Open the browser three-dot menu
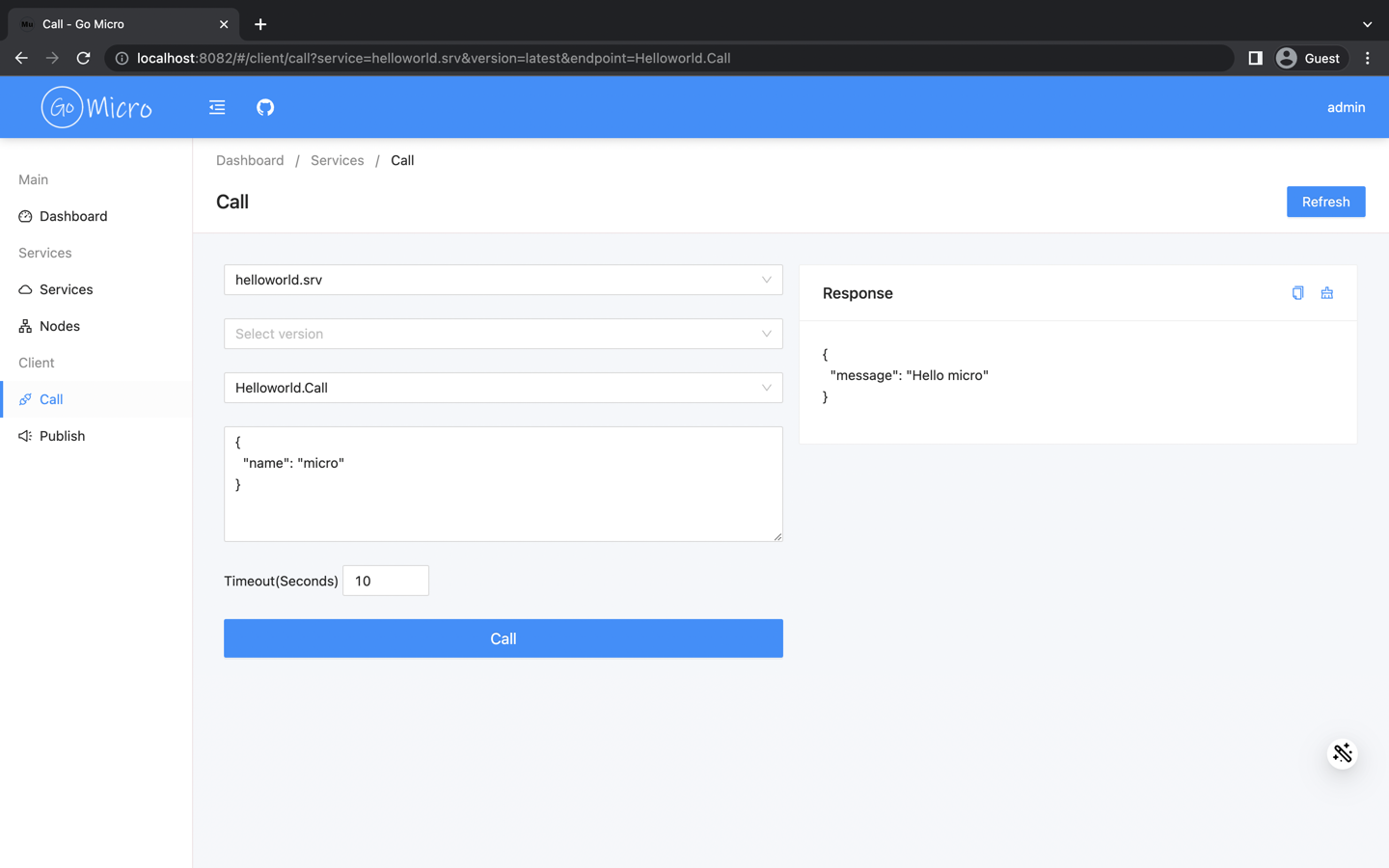This screenshot has height=868, width=1389. click(1368, 58)
